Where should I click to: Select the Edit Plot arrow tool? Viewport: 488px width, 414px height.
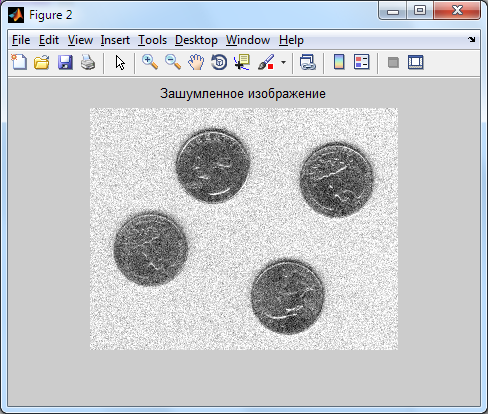tap(120, 62)
